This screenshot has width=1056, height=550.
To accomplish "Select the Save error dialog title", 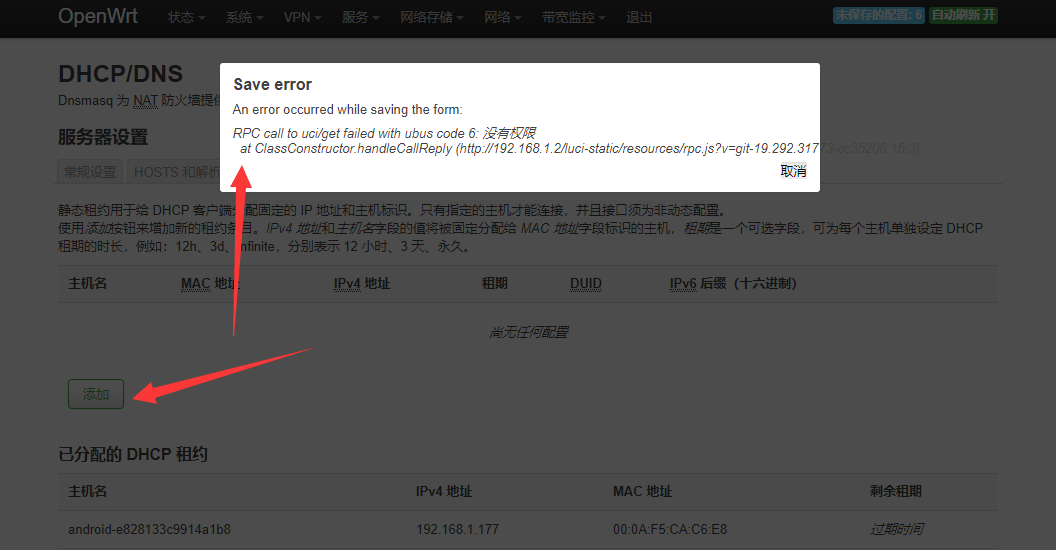I will coord(273,85).
